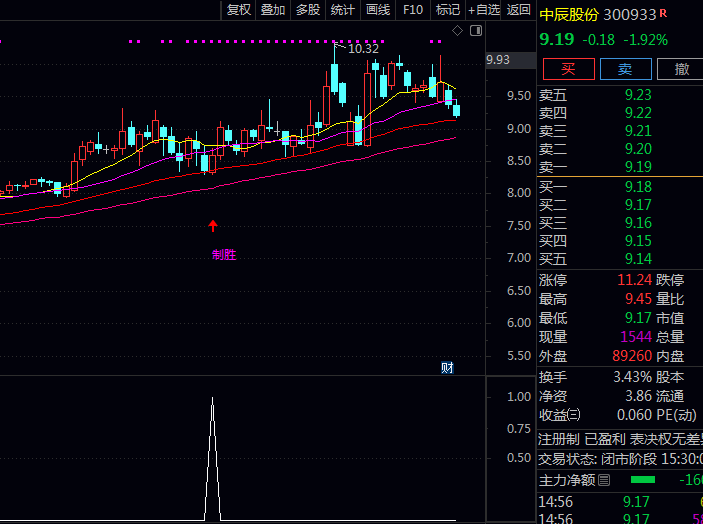Click the -1.92% change value
Viewport: 703px width, 524px height.
[x=646, y=40]
